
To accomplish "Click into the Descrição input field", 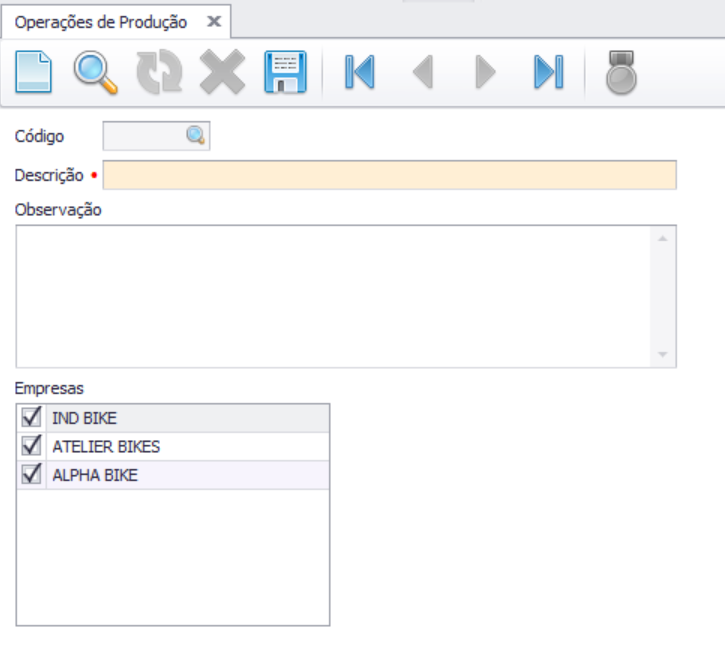I will coord(389,175).
